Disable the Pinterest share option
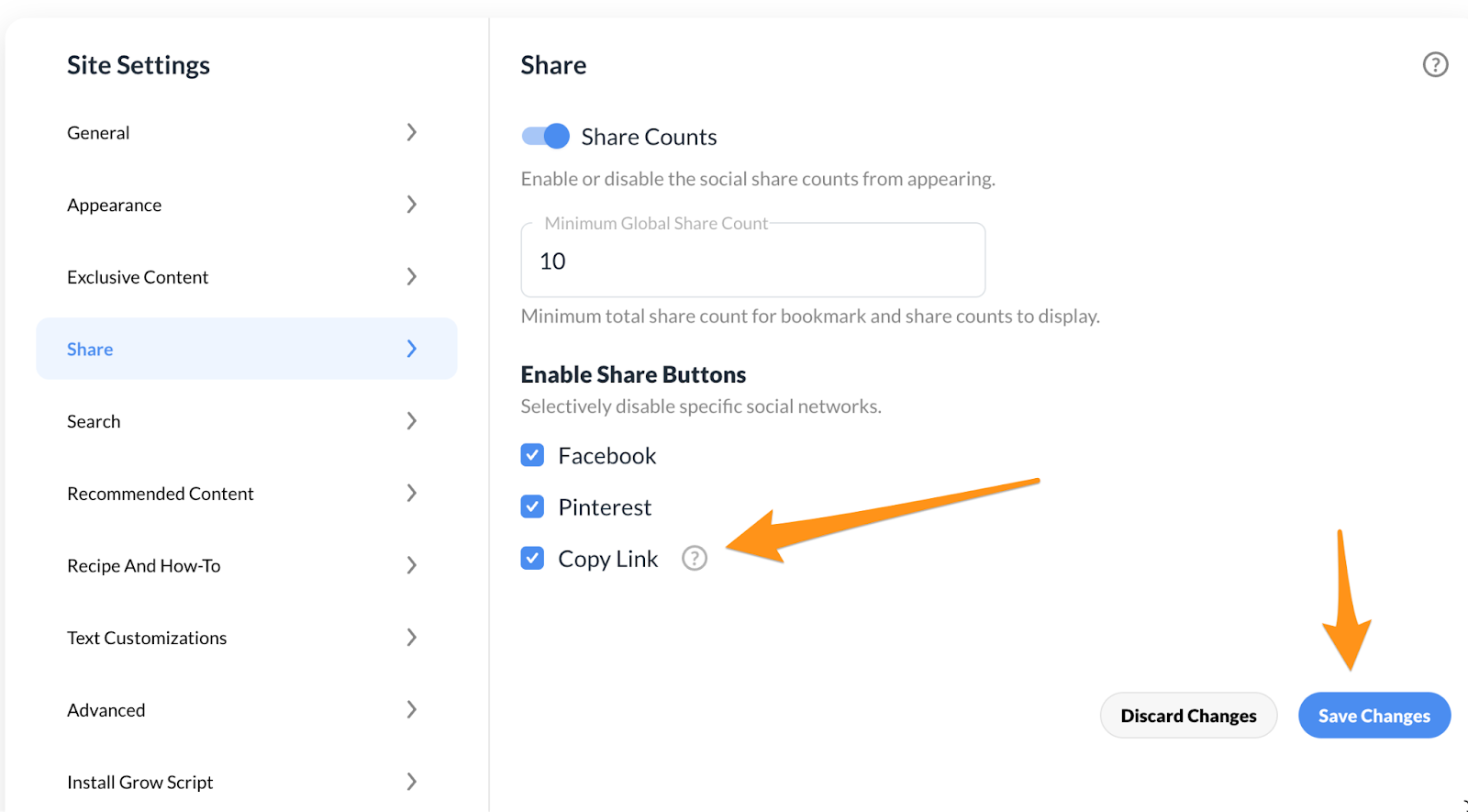 tap(532, 506)
